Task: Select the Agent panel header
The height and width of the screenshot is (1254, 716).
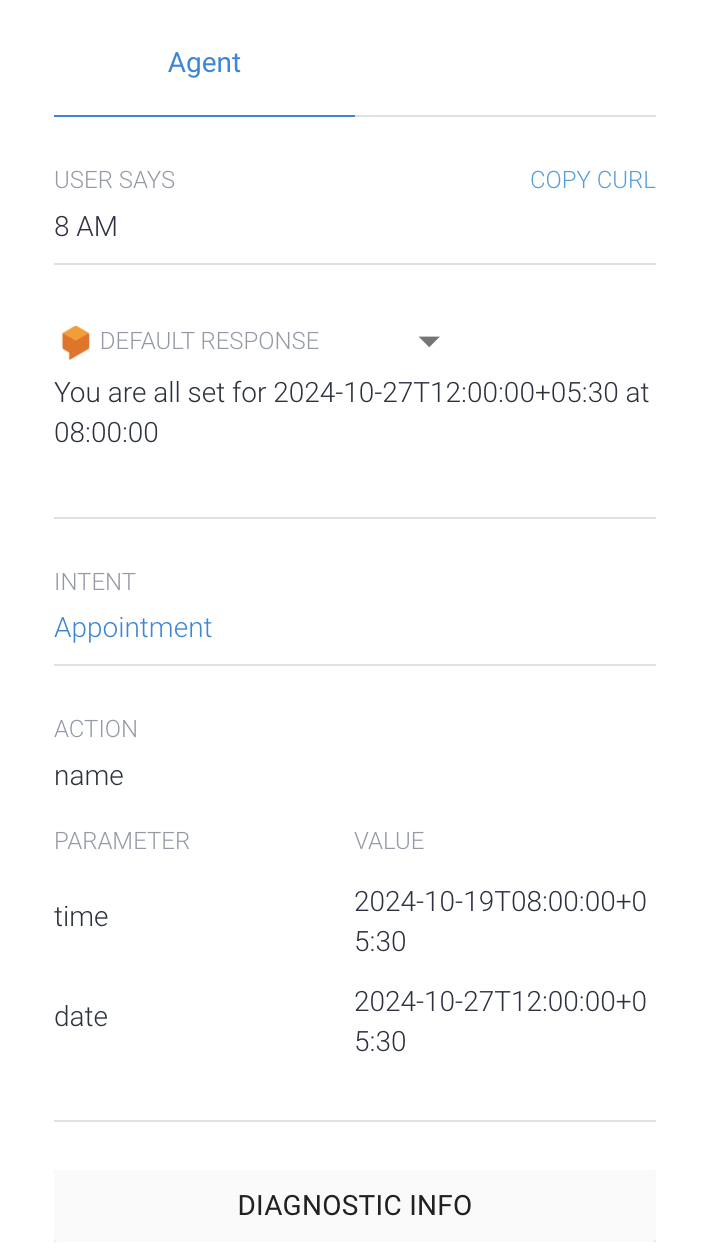Action: (204, 62)
